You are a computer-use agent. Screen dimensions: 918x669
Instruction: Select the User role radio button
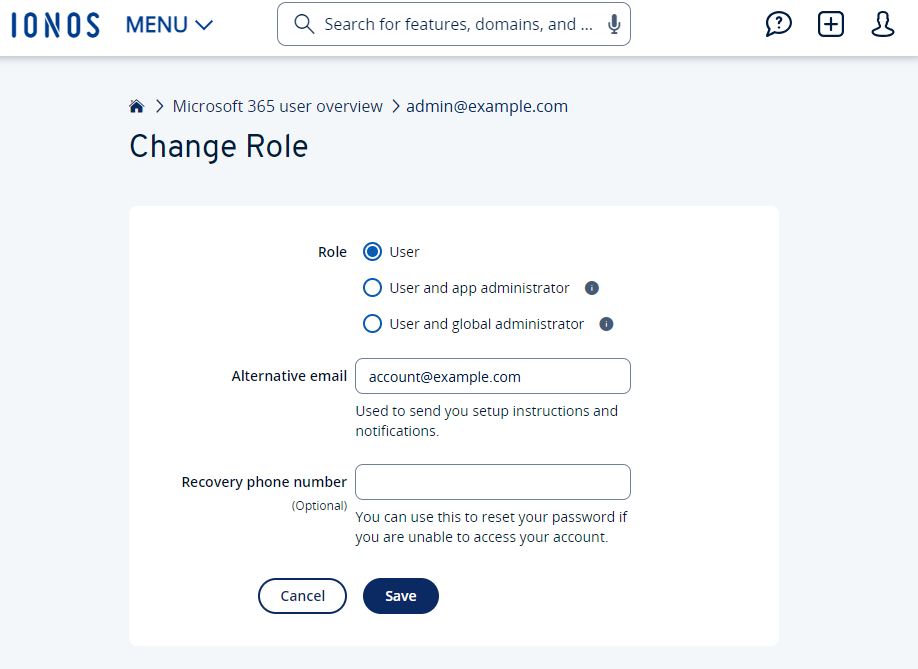[x=372, y=252]
